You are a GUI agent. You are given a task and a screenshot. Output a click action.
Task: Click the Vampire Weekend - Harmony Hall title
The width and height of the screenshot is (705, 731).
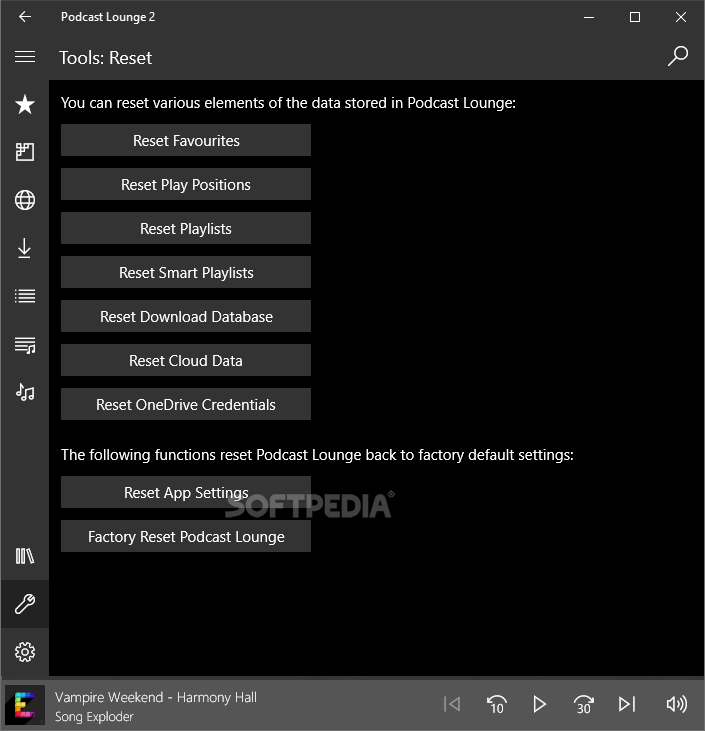[156, 697]
